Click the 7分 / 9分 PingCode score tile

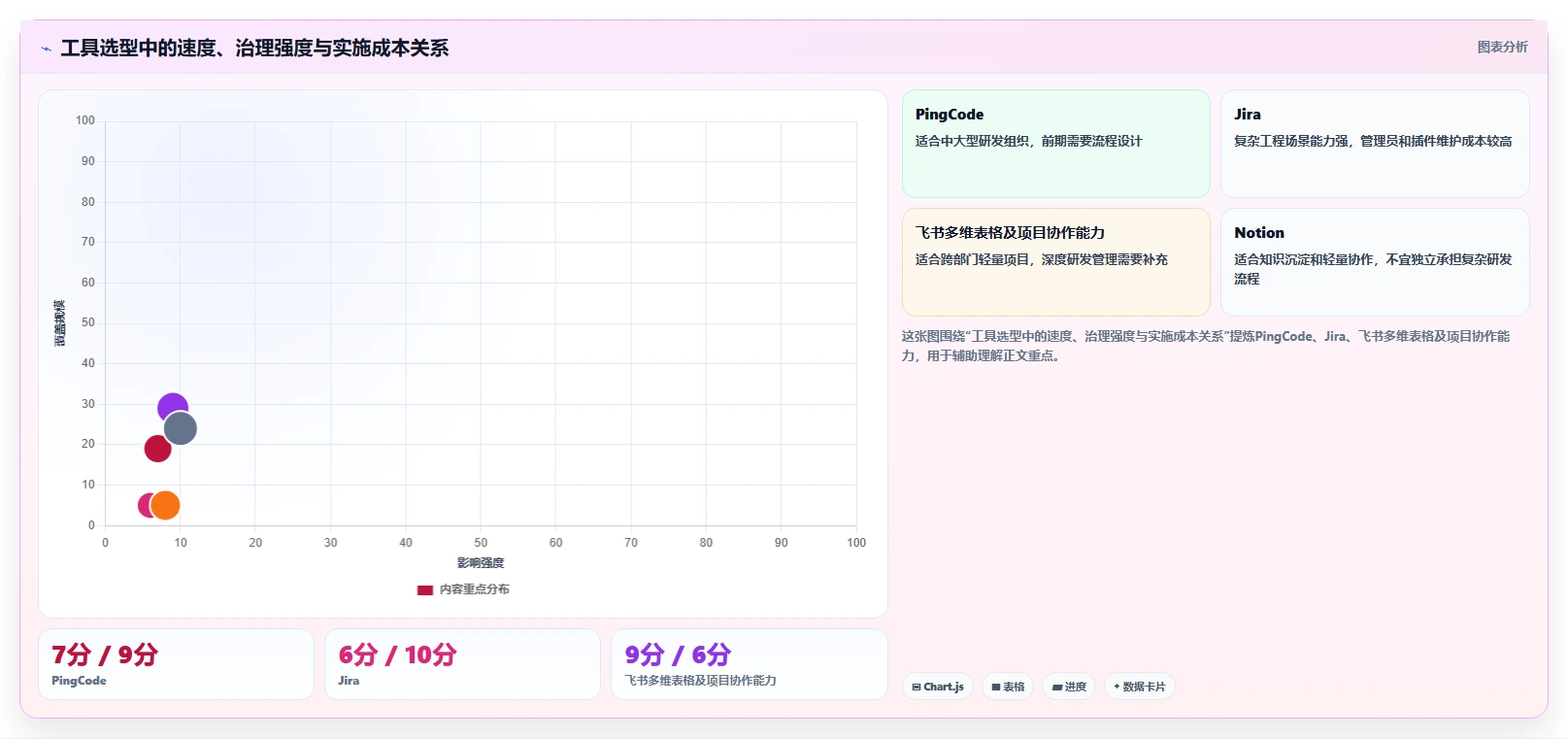click(x=176, y=664)
